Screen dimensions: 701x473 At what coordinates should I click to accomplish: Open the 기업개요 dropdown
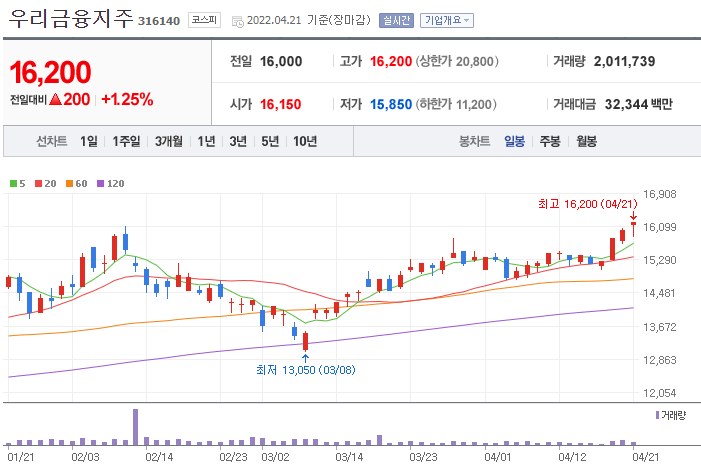[x=447, y=21]
